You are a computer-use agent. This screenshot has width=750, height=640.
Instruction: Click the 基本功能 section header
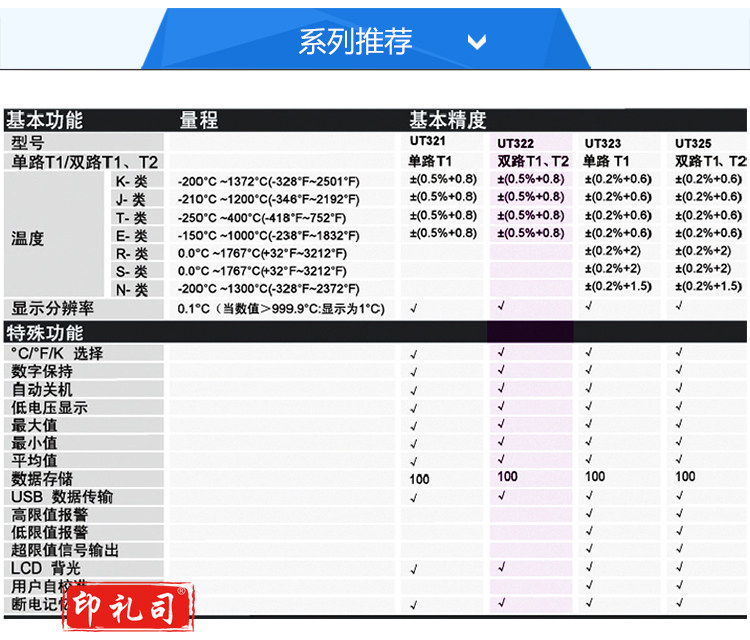[45, 120]
